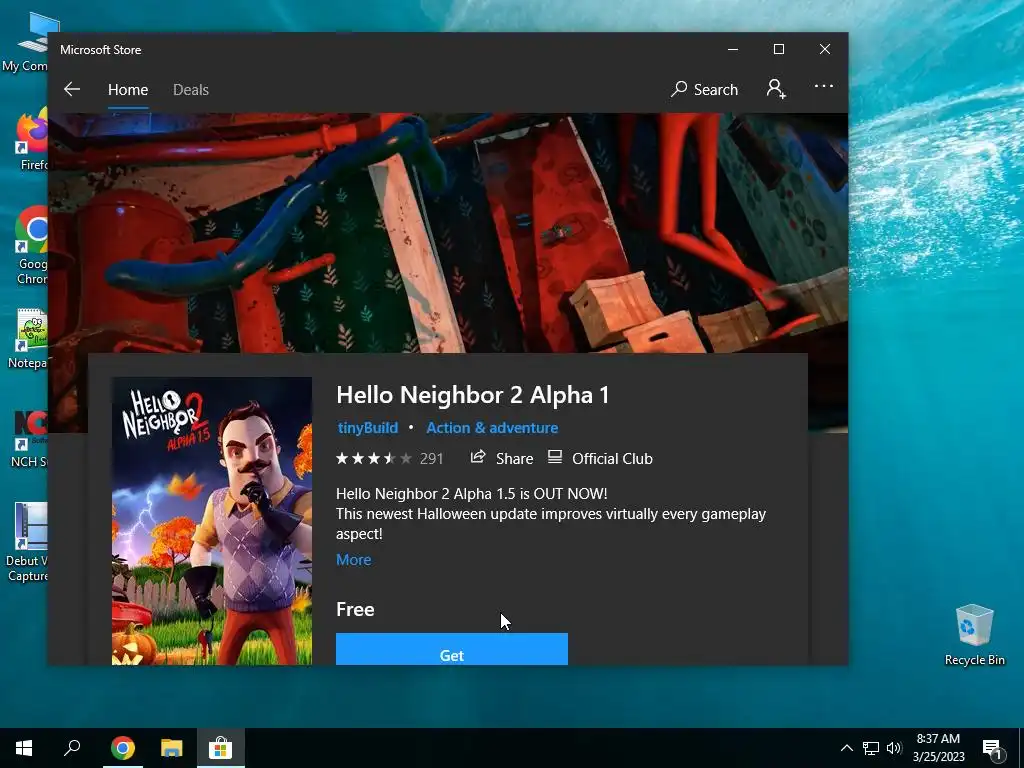Select the Recycle Bin desktop icon
Screen dimensions: 1024x768
click(974, 634)
